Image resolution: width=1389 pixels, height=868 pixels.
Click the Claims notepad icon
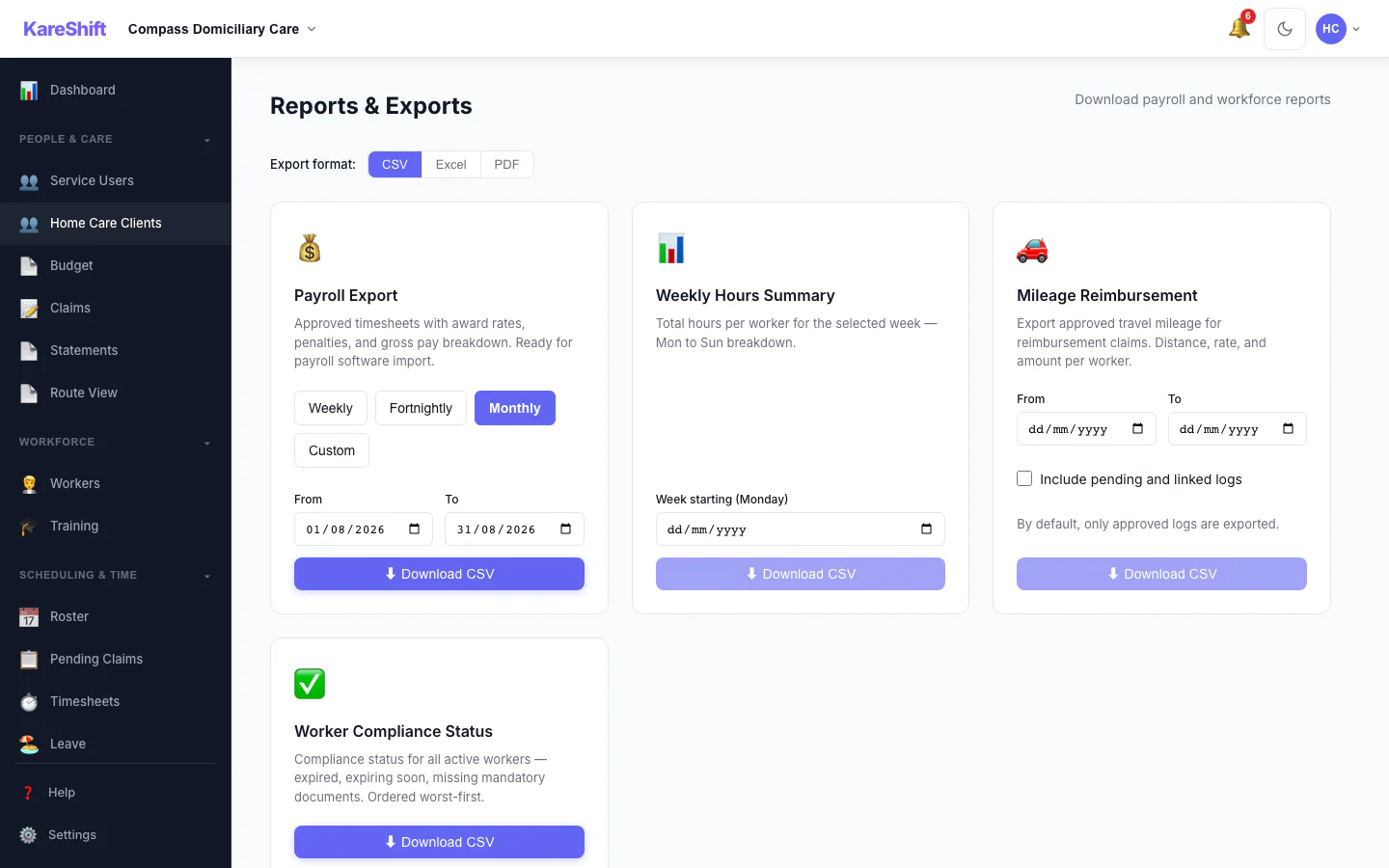(x=29, y=309)
